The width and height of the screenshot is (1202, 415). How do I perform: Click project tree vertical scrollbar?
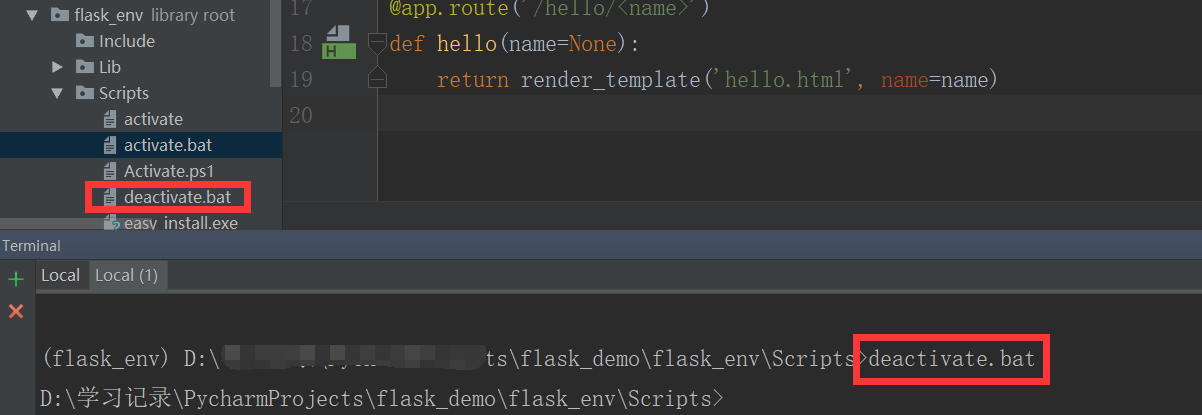(x=276, y=45)
